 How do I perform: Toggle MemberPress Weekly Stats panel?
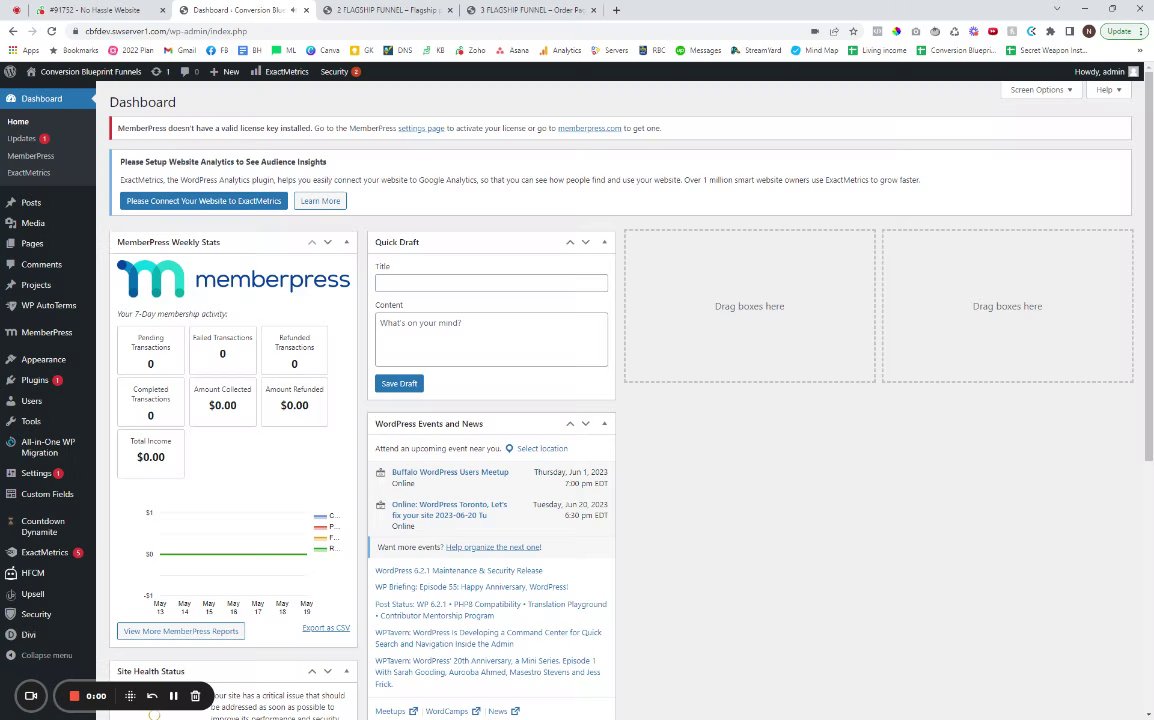[347, 242]
